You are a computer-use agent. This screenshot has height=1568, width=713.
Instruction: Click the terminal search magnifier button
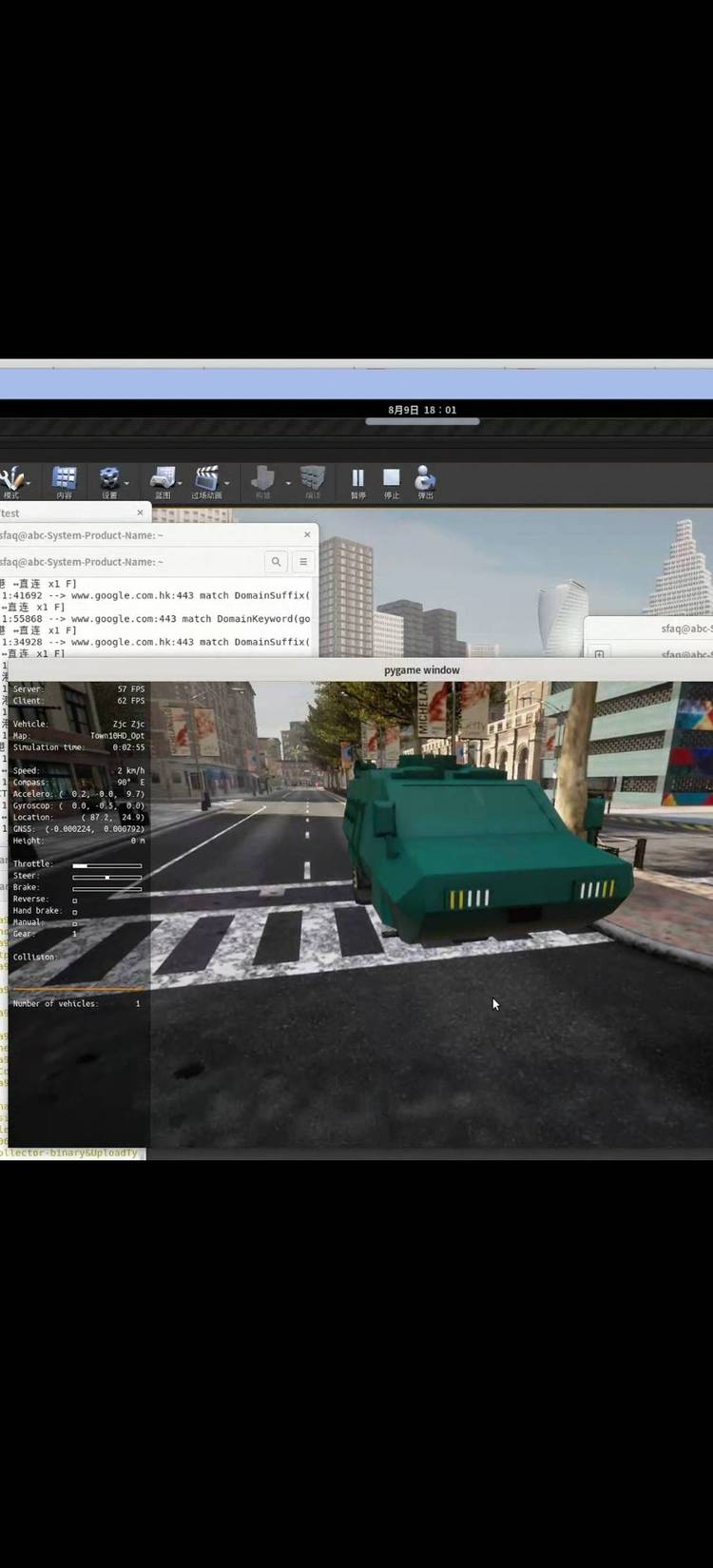coord(276,562)
